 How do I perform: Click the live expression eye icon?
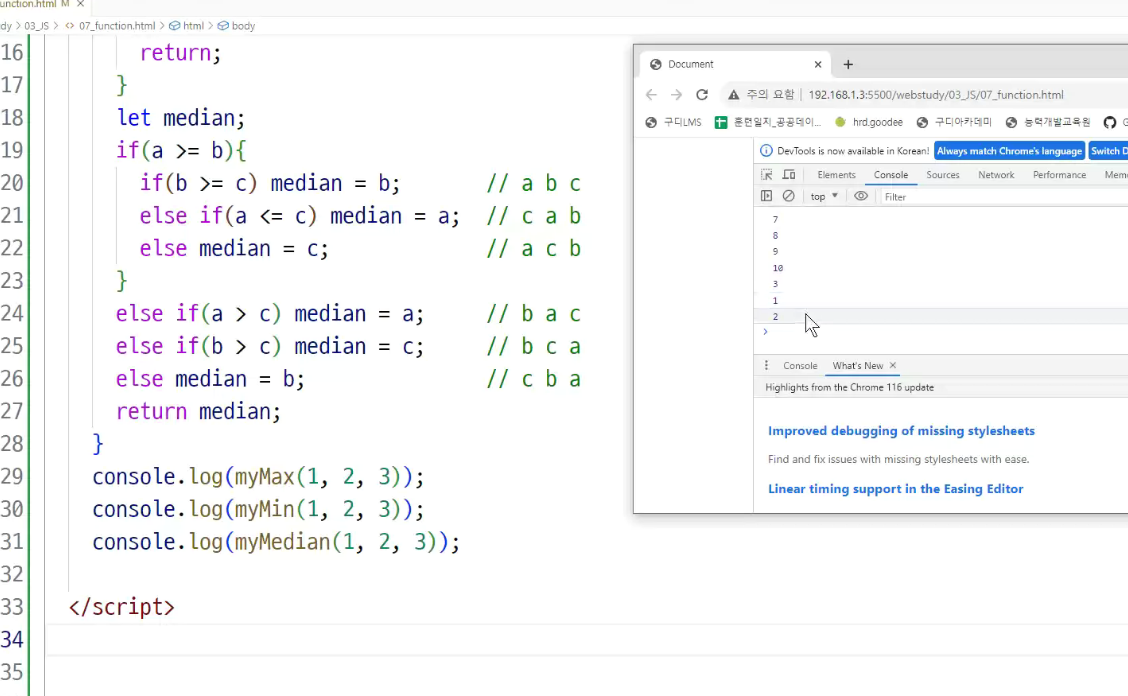[860, 196]
